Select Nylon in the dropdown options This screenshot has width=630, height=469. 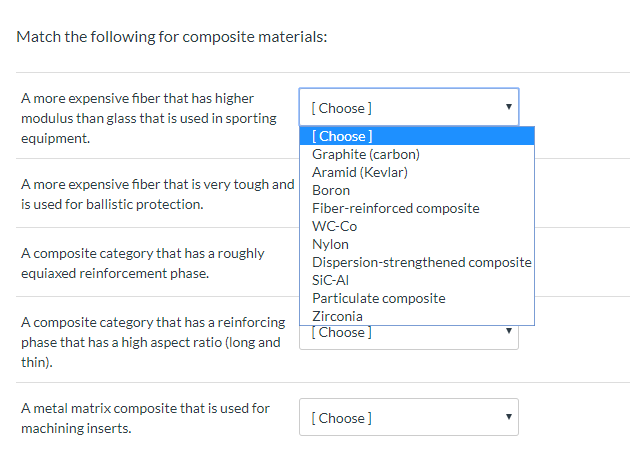click(x=331, y=244)
